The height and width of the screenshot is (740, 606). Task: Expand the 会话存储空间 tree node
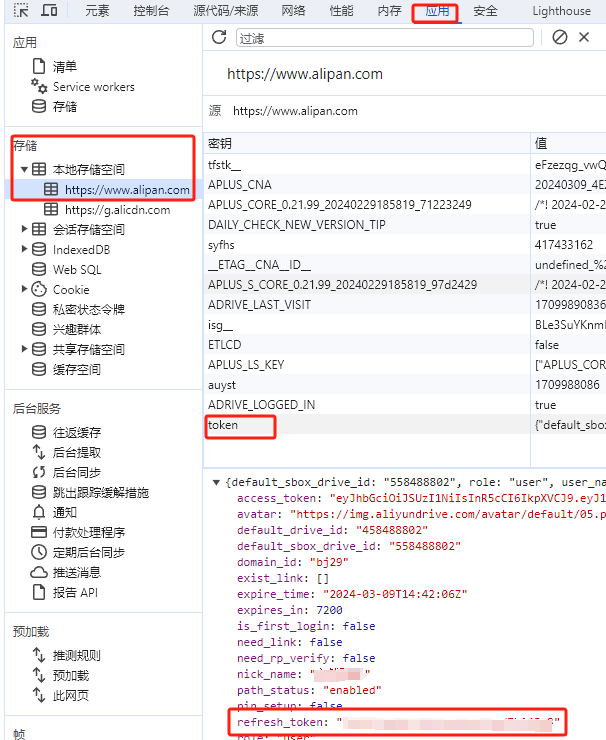pyautogui.click(x=24, y=229)
